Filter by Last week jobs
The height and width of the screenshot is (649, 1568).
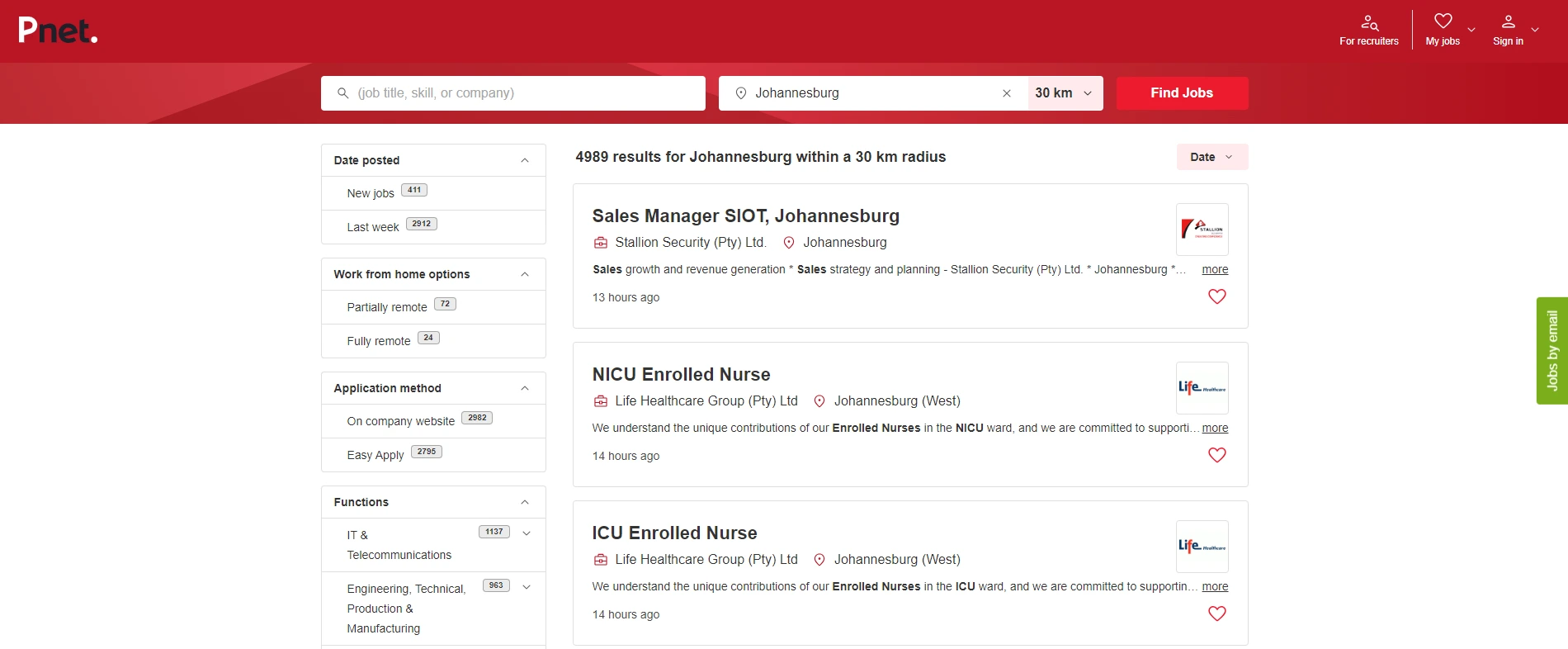(x=373, y=227)
